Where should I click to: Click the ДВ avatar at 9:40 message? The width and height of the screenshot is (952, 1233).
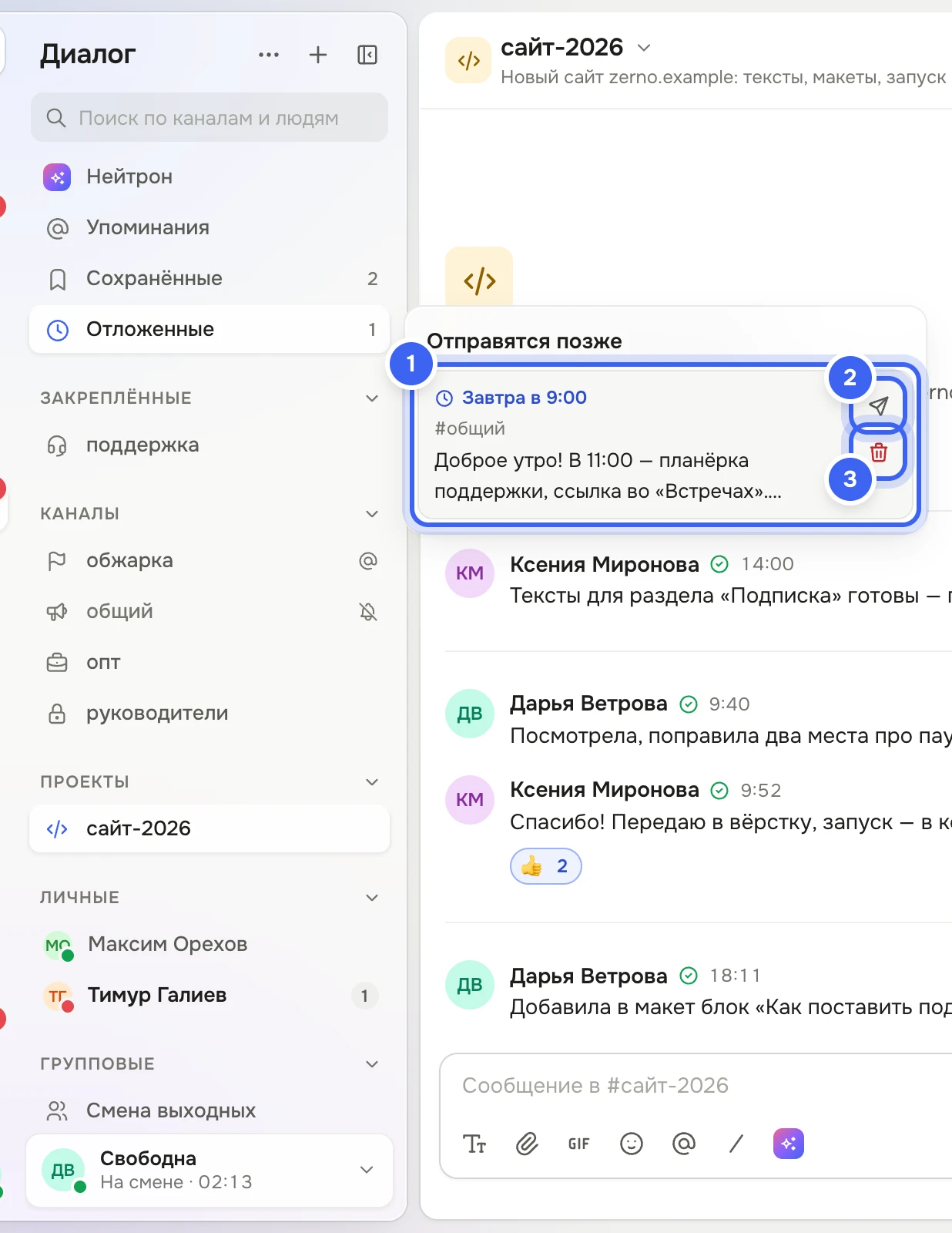pyautogui.click(x=470, y=714)
